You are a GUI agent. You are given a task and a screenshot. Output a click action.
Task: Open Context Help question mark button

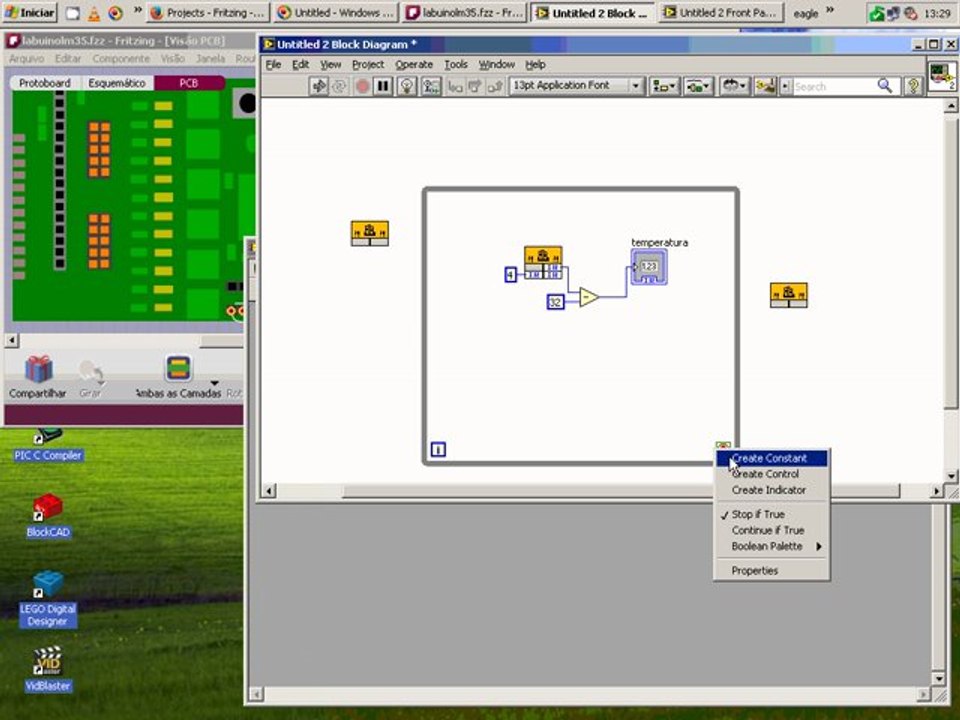coord(913,86)
